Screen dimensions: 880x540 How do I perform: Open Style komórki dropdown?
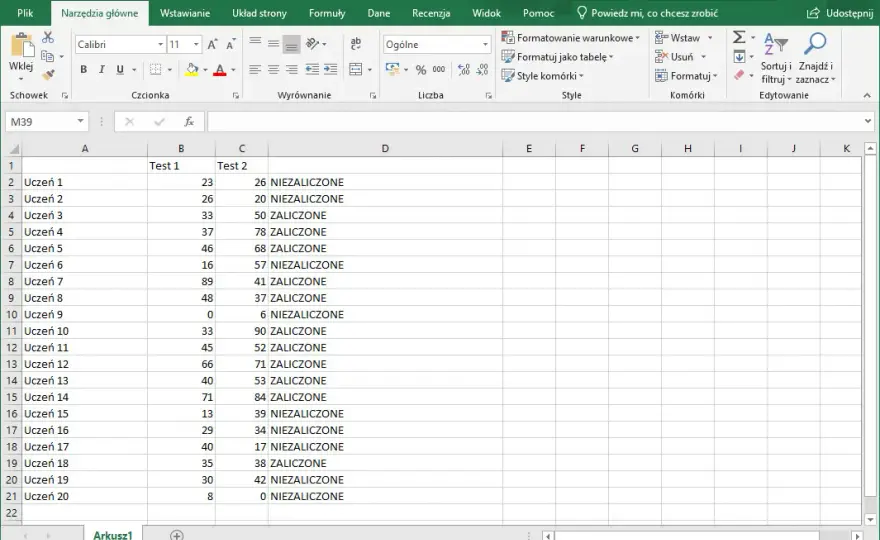coord(543,76)
